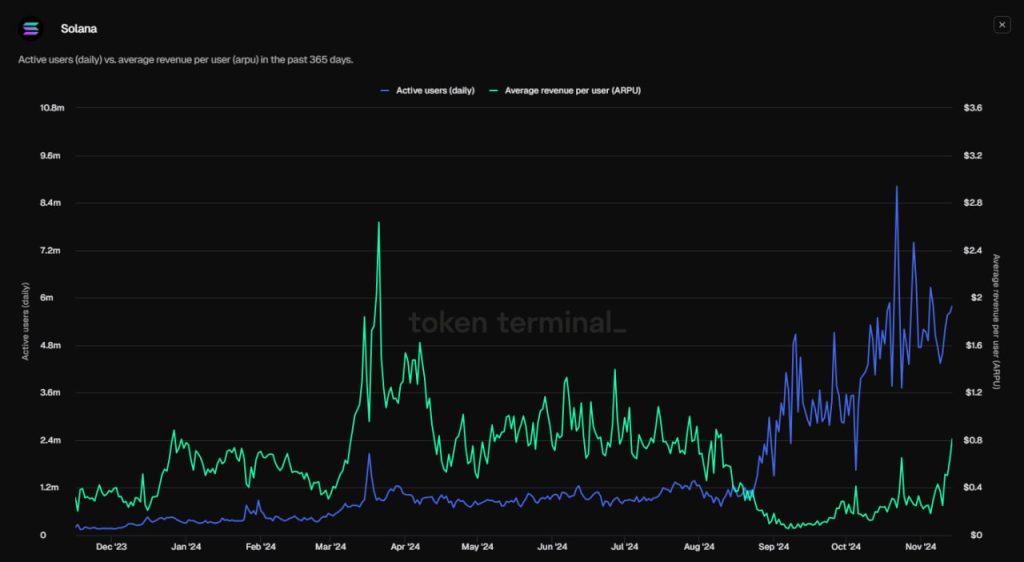
Task: Click the Feb '24 date label
Action: click(x=261, y=547)
